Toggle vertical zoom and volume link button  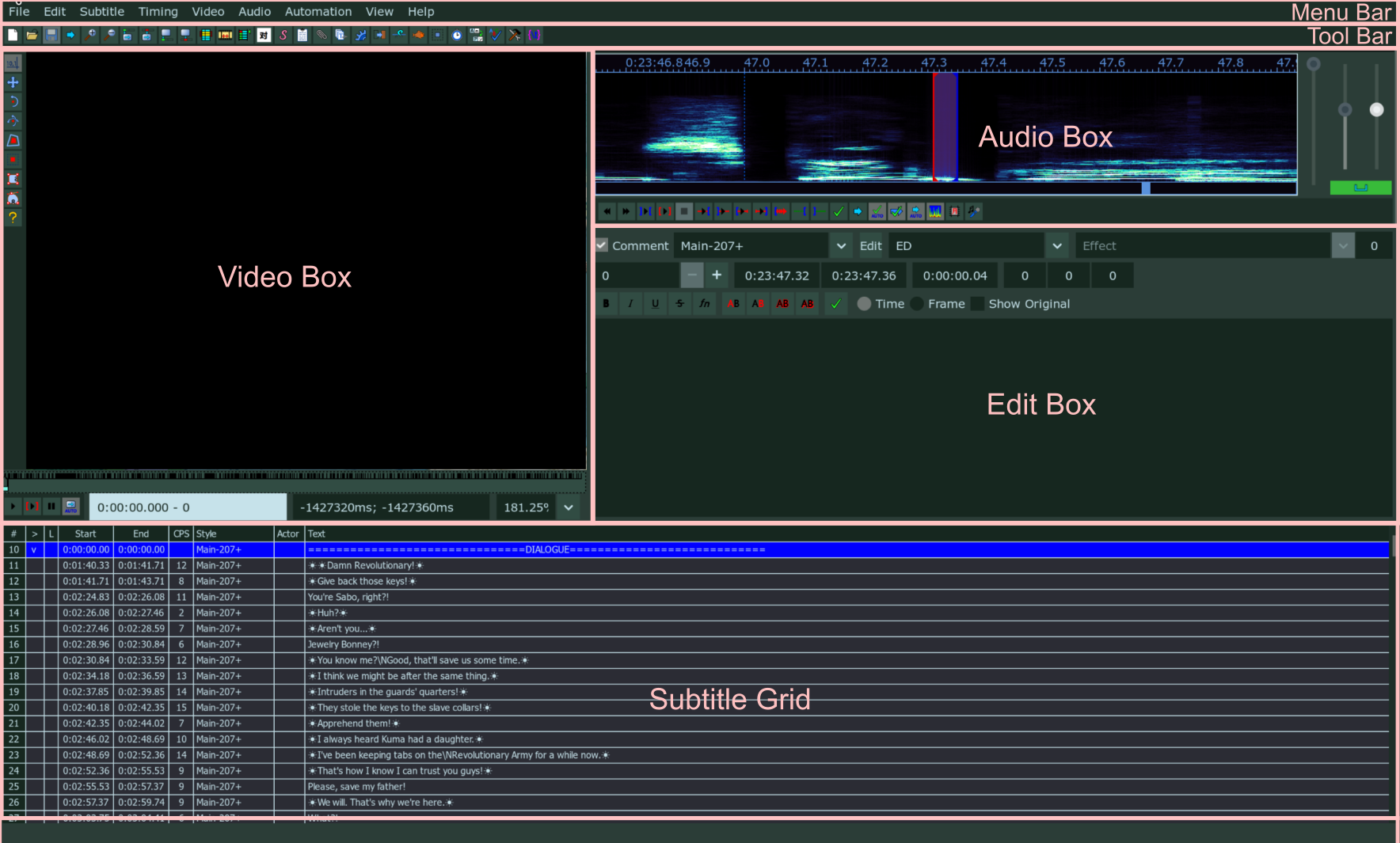coord(1360,188)
